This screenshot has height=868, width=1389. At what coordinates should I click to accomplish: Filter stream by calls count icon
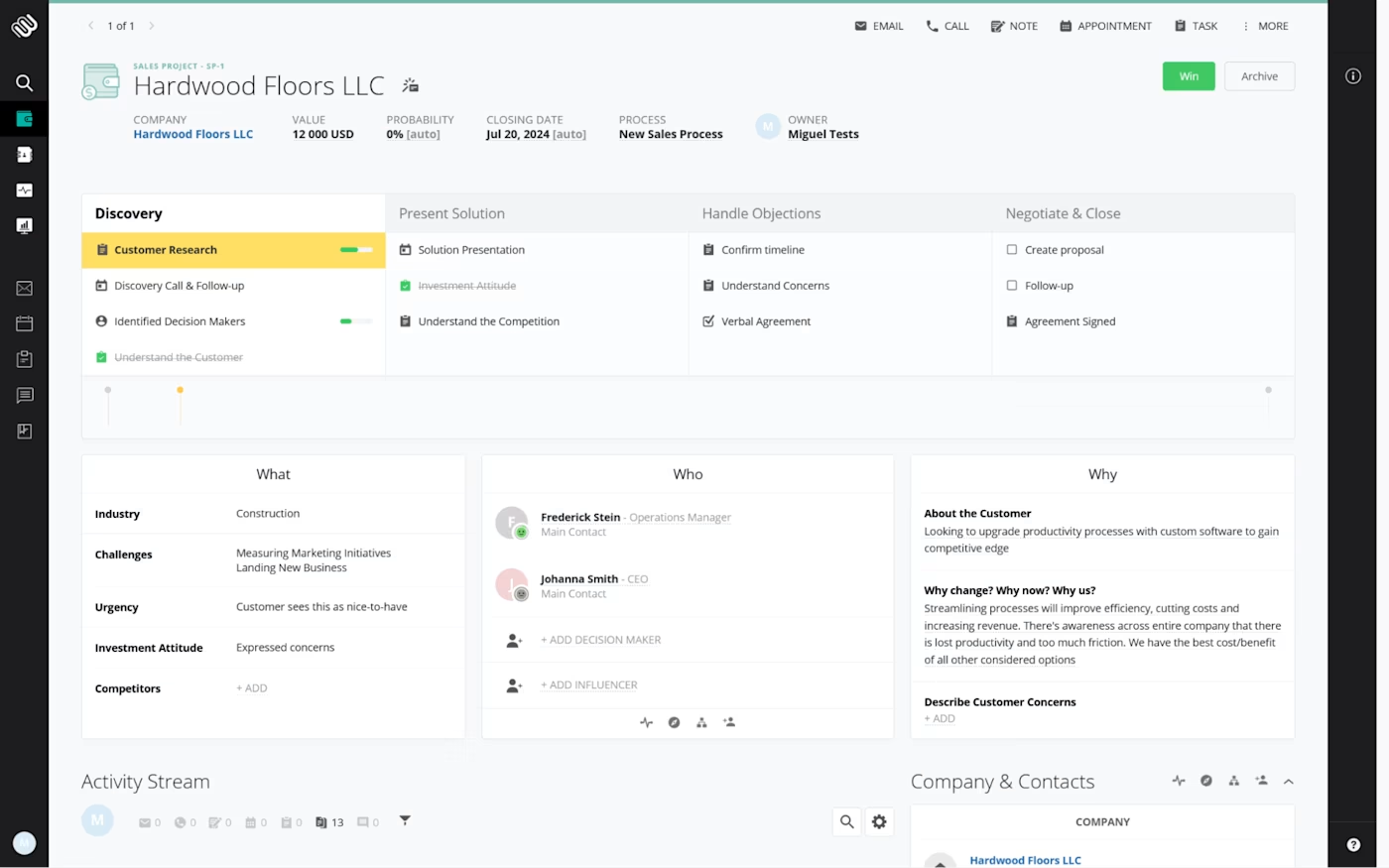185,822
